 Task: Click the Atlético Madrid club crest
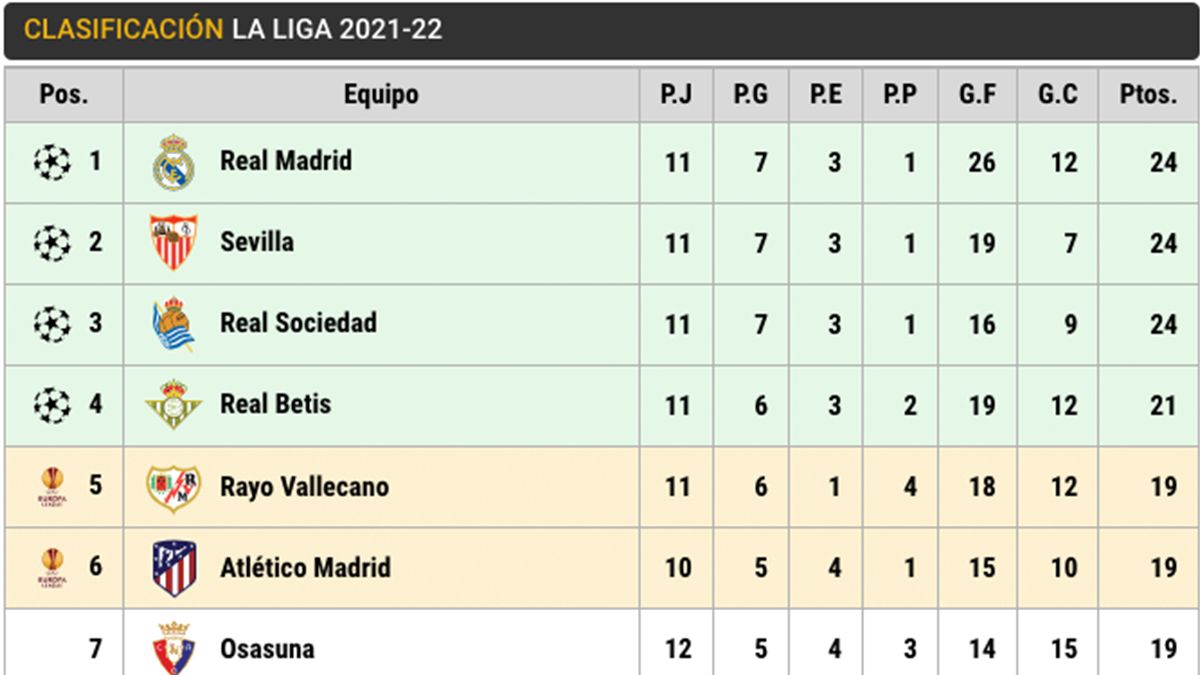[x=174, y=568]
